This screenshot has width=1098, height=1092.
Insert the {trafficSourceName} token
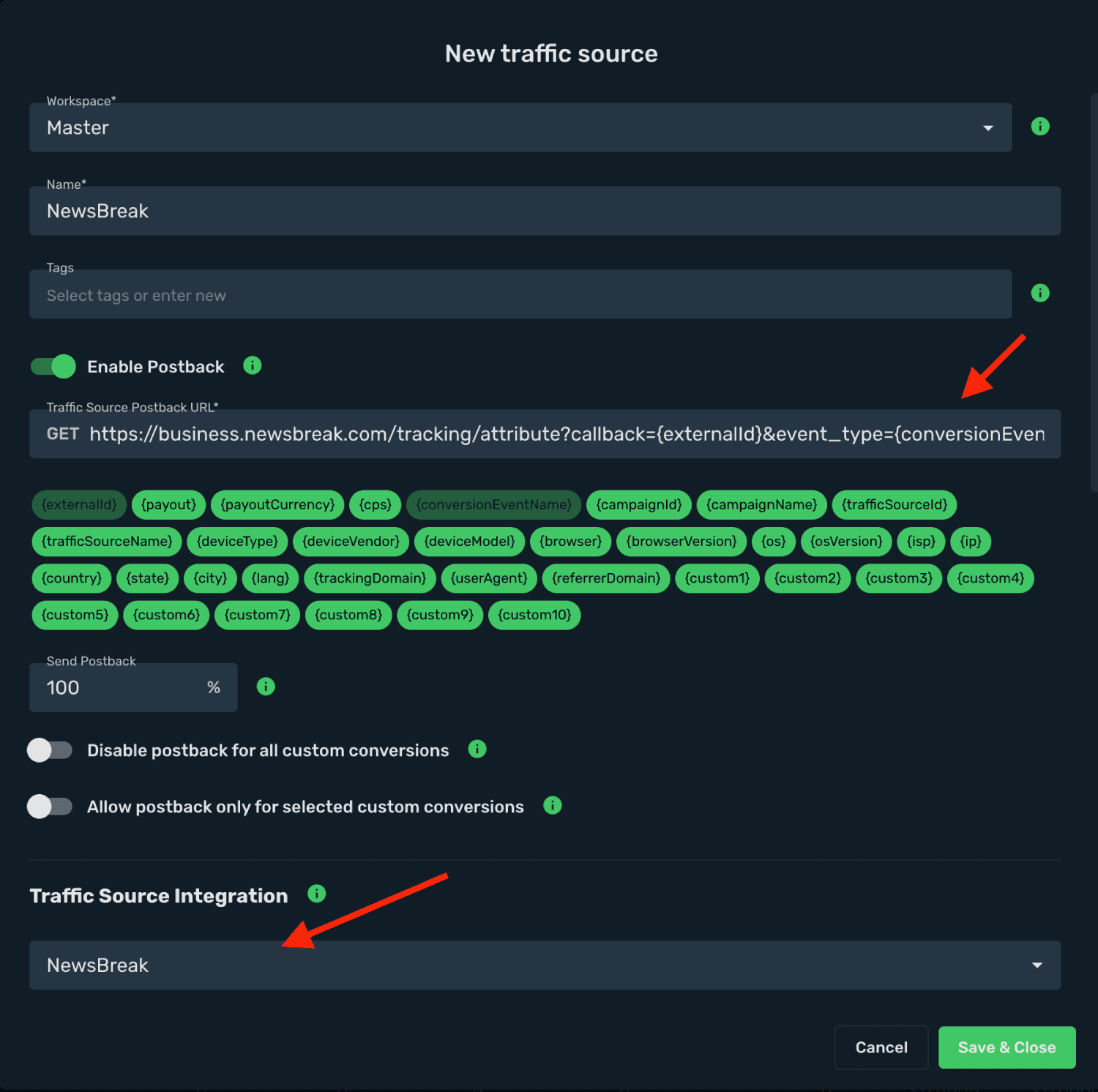107,542
